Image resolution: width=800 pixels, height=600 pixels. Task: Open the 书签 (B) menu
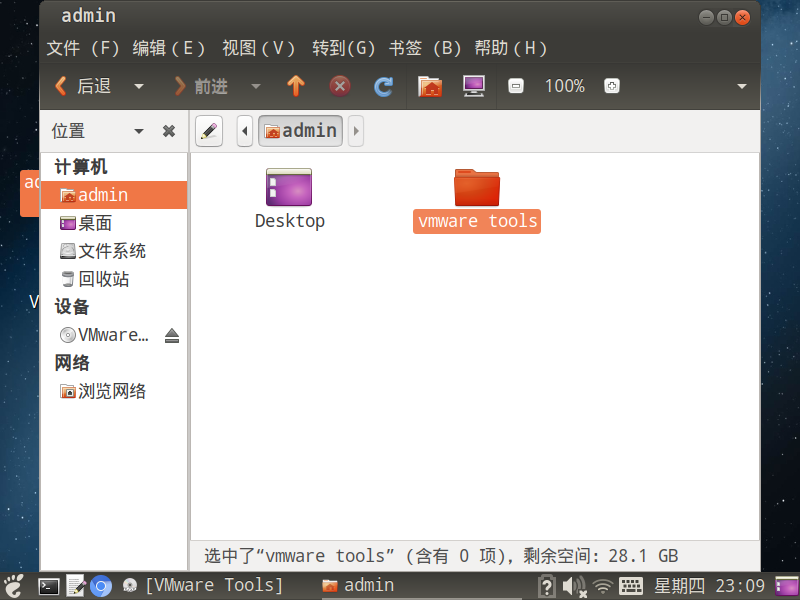coord(425,48)
